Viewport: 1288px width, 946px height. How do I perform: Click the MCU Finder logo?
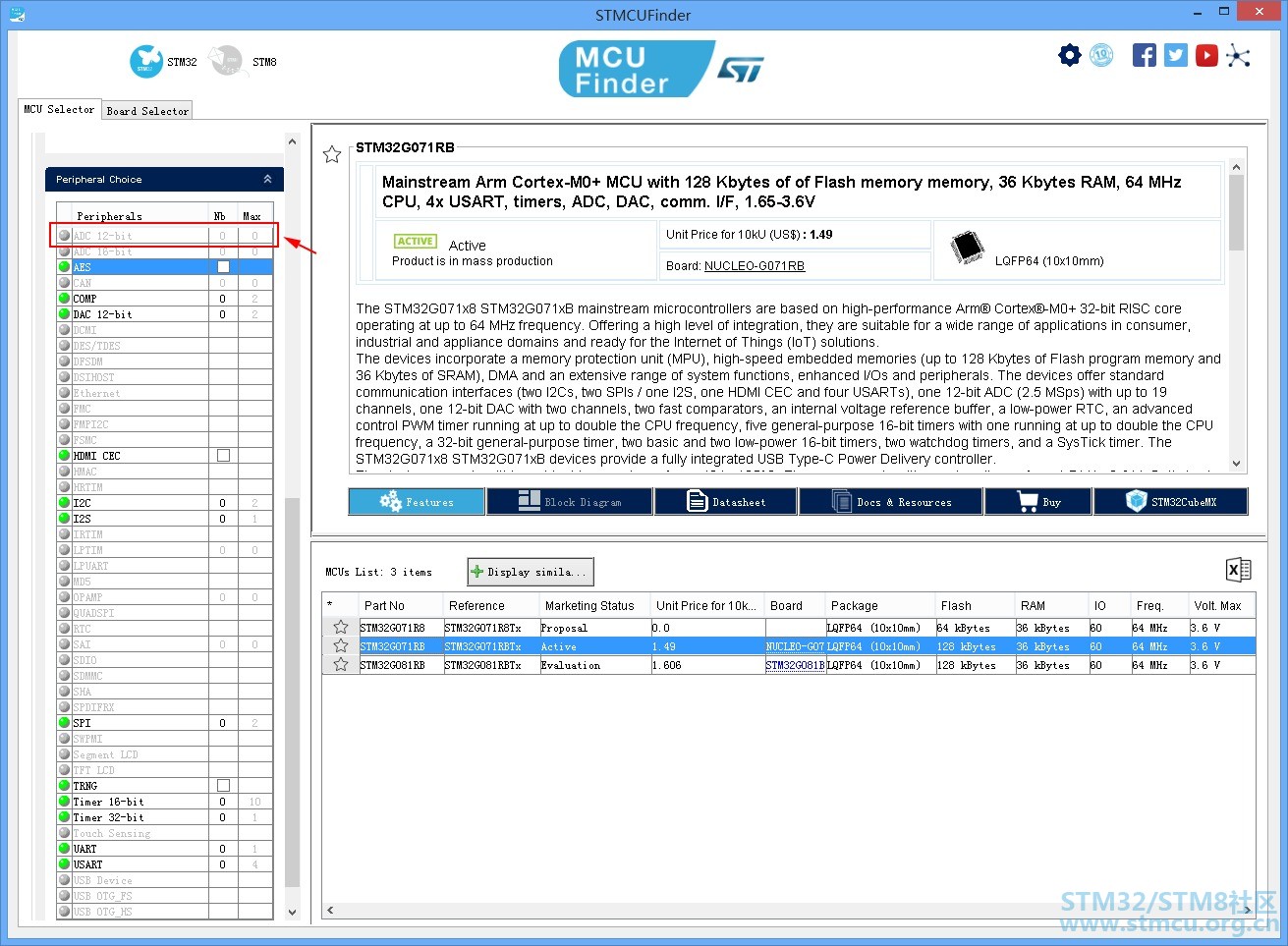click(635, 69)
